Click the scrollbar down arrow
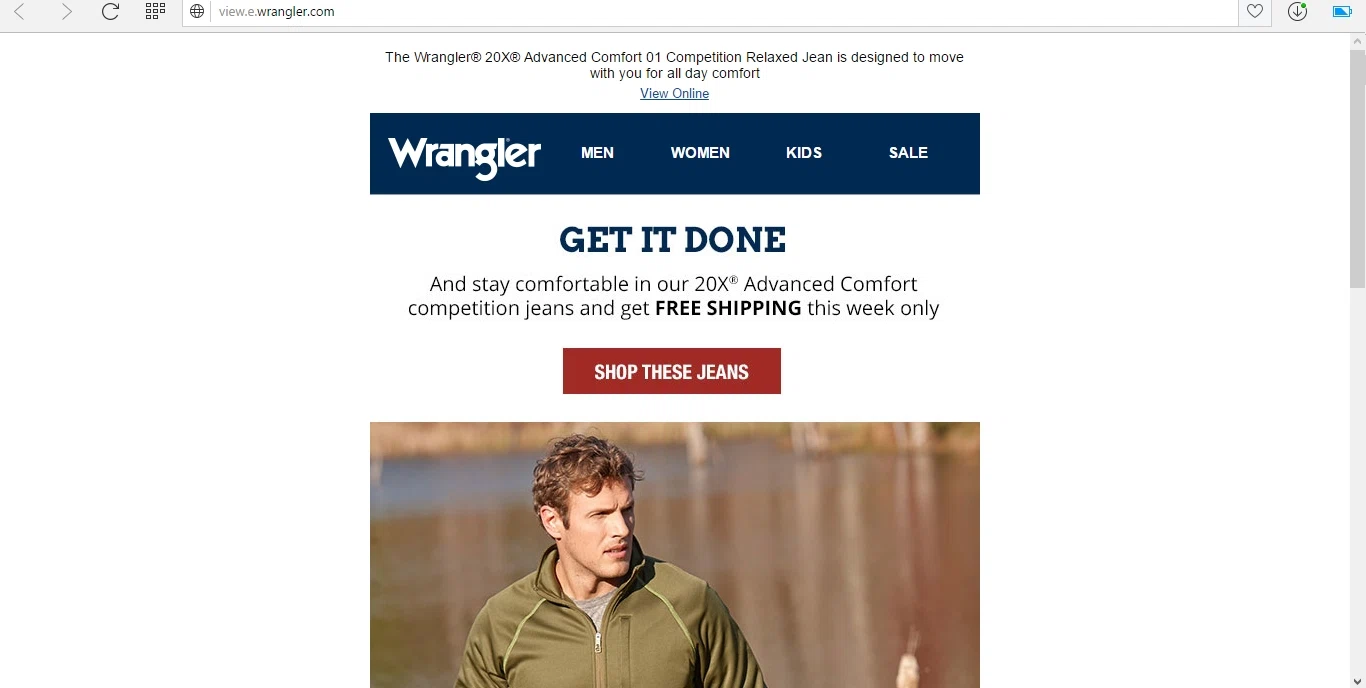Image resolution: width=1366 pixels, height=688 pixels. pos(1357,680)
